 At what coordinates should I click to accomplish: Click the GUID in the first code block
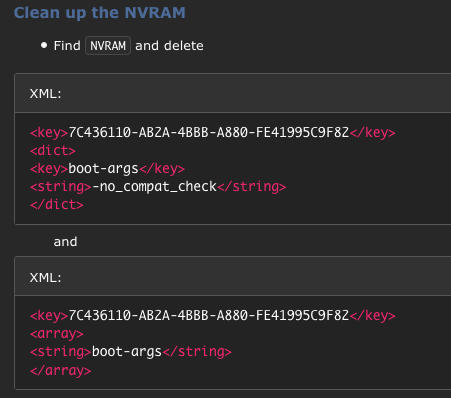(x=209, y=133)
